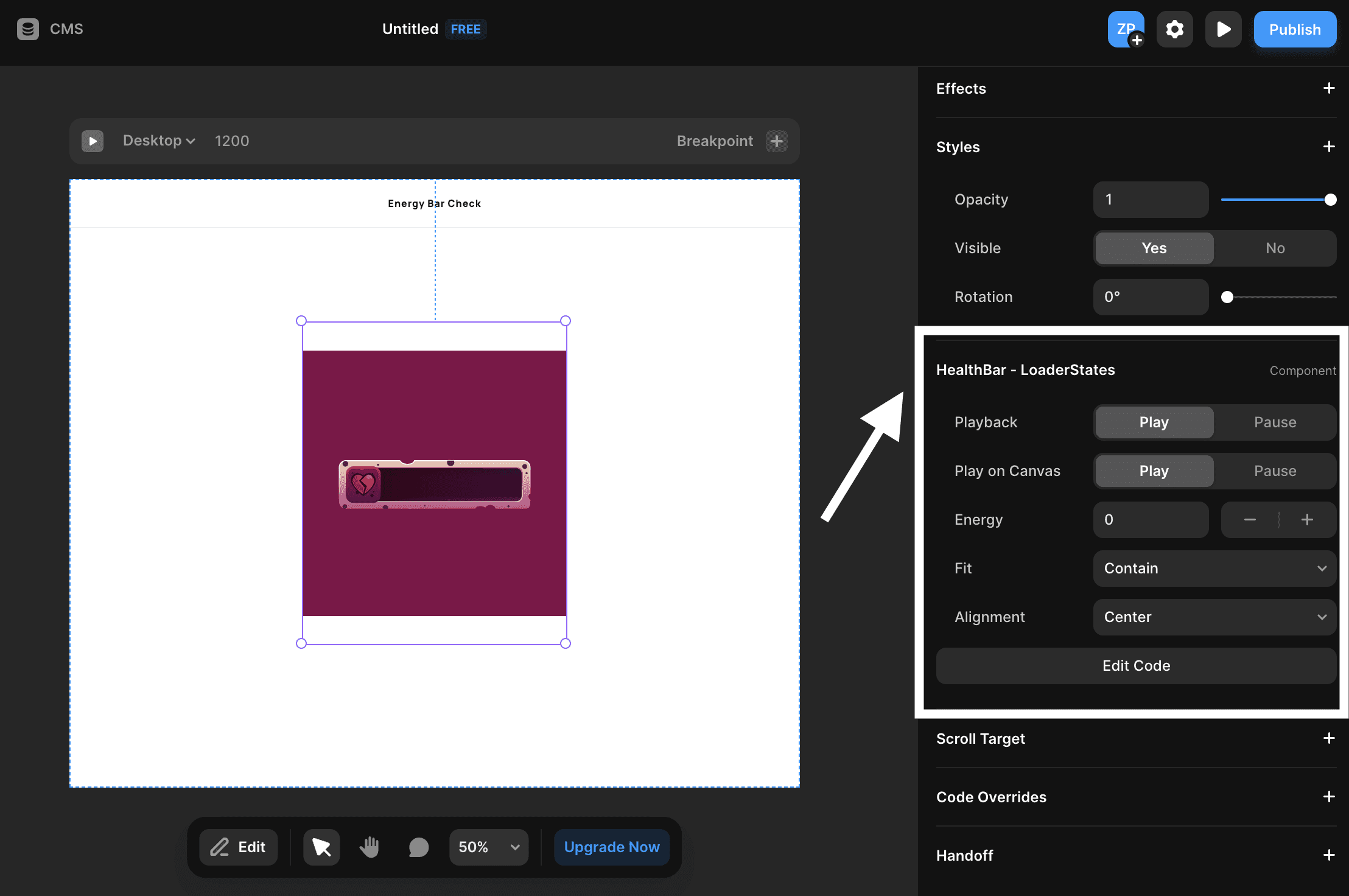The height and width of the screenshot is (896, 1349).
Task: Expand the Effects section
Action: point(1329,88)
